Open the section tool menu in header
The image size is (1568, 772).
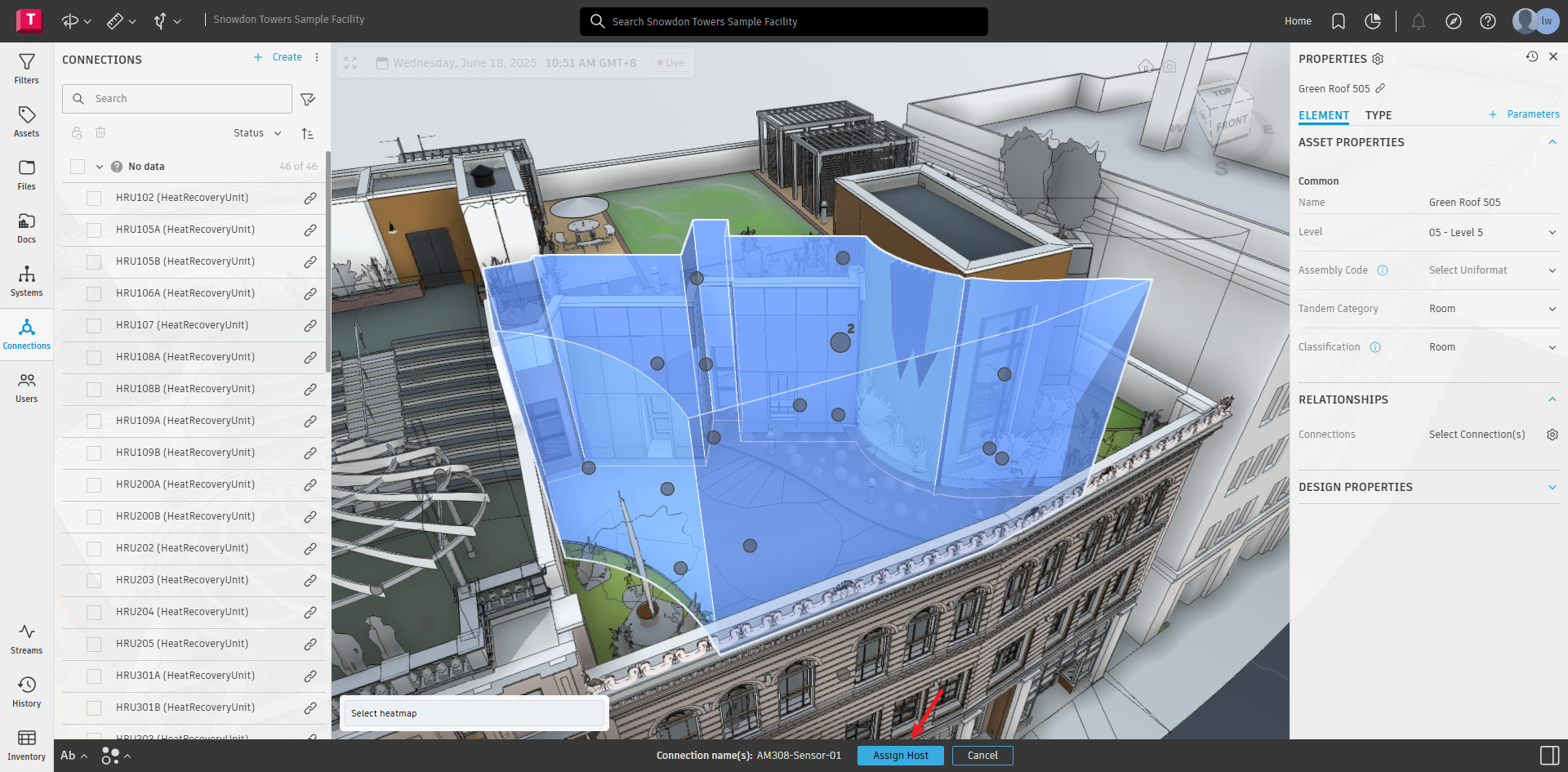(x=76, y=21)
